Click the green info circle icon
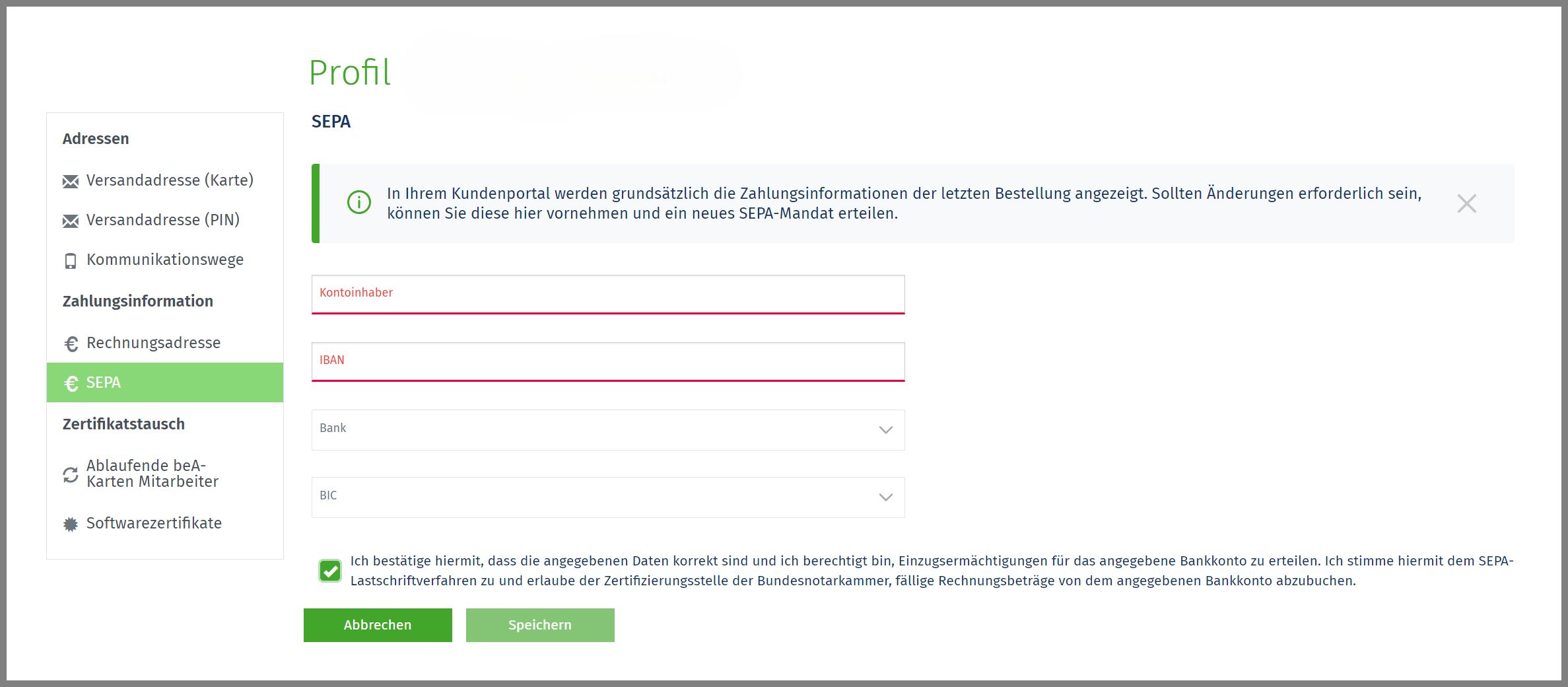 (359, 203)
